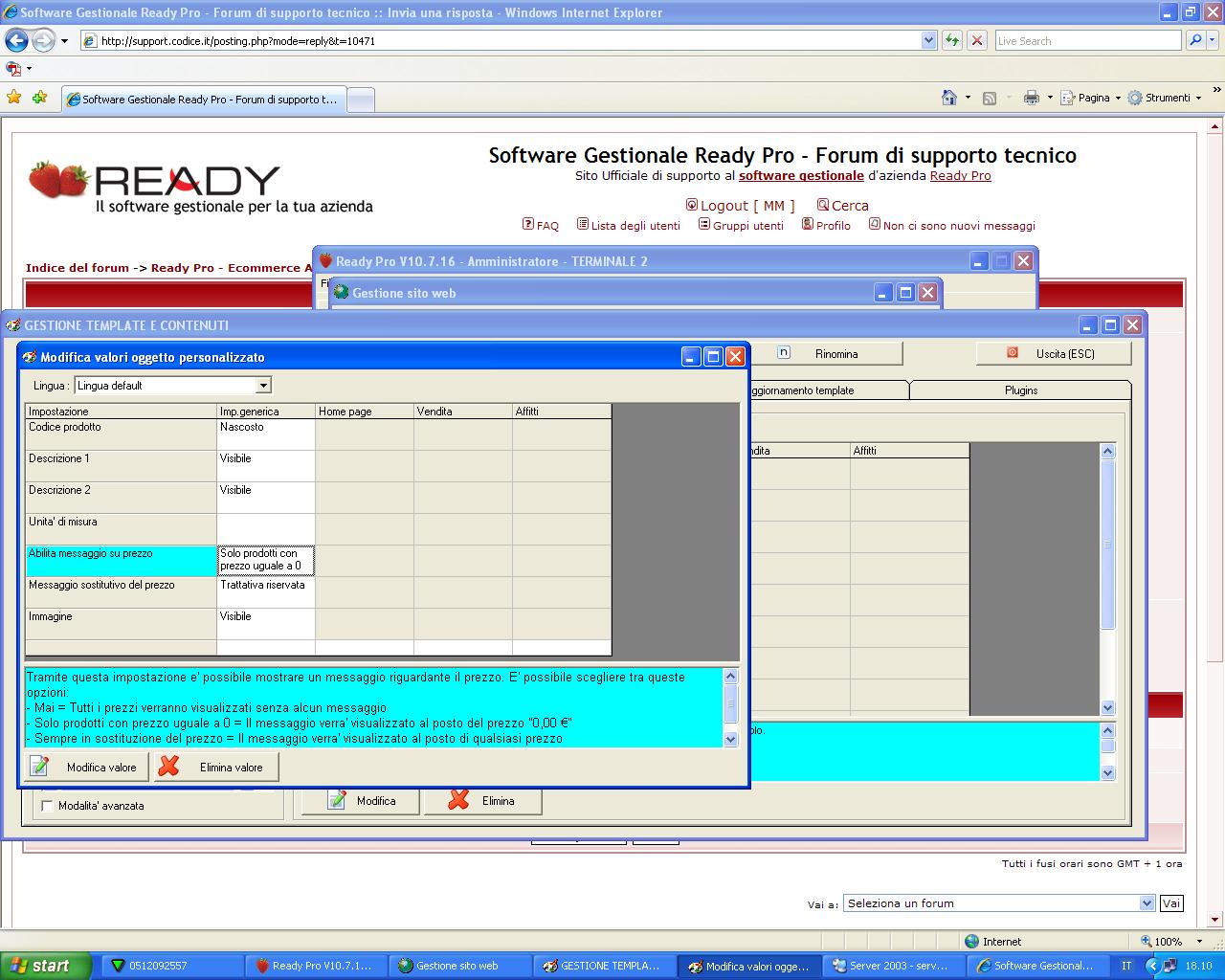Select the Trattativa riservata cell
1225x980 pixels.
pyautogui.click(x=266, y=592)
